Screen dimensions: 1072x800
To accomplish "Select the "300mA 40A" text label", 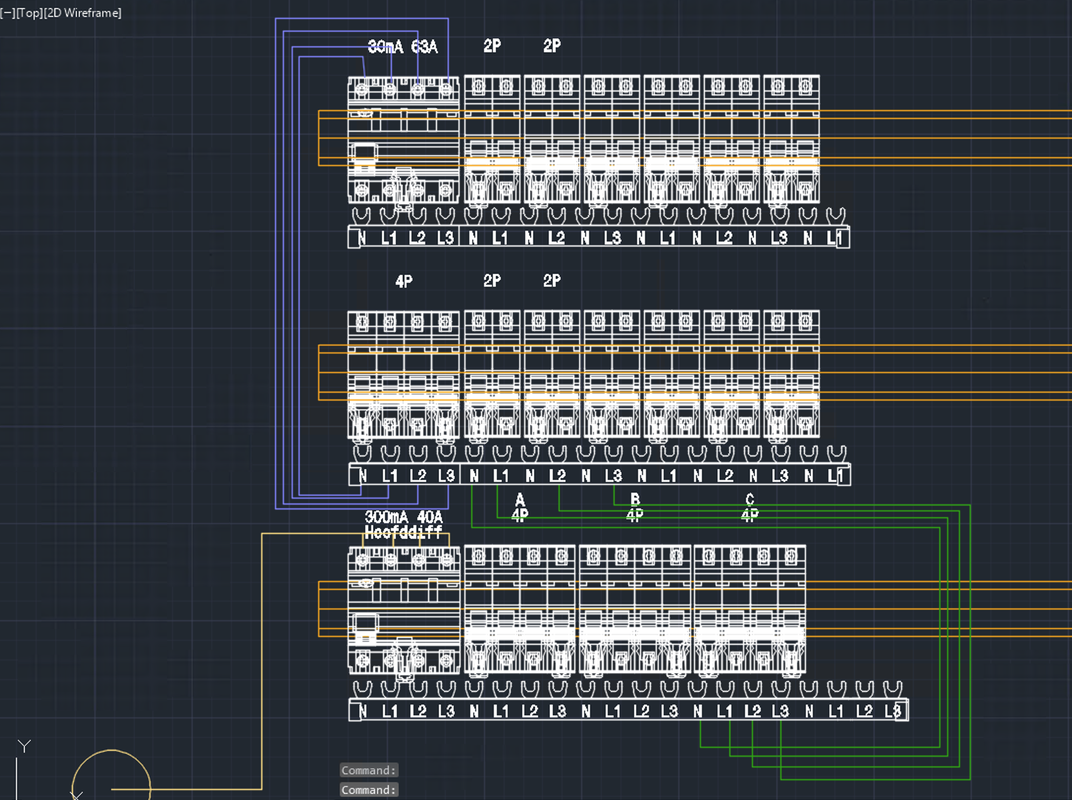I will 403,517.
